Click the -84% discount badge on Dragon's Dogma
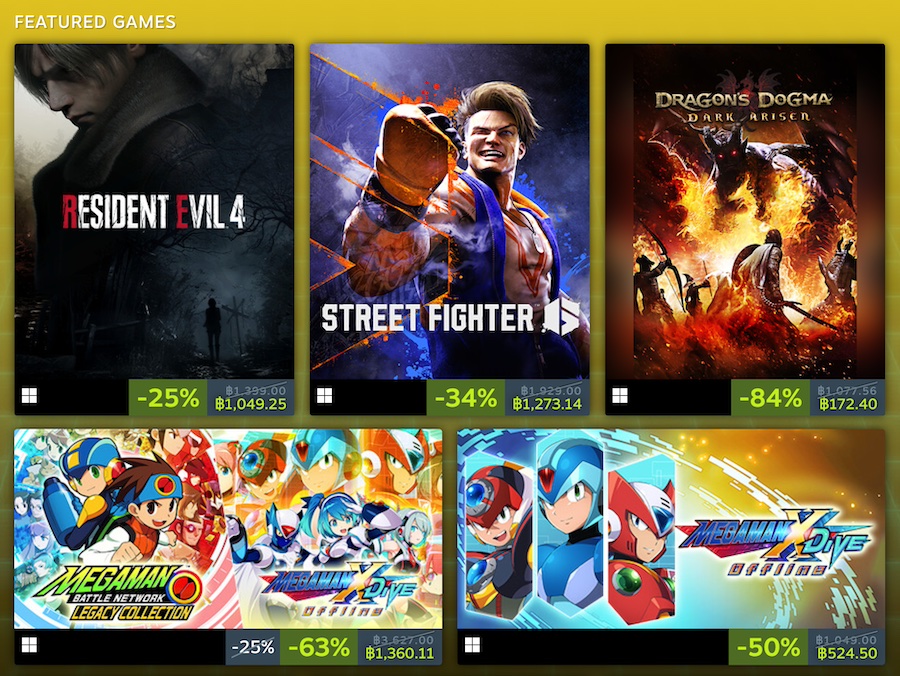The image size is (900, 676). pyautogui.click(x=770, y=397)
